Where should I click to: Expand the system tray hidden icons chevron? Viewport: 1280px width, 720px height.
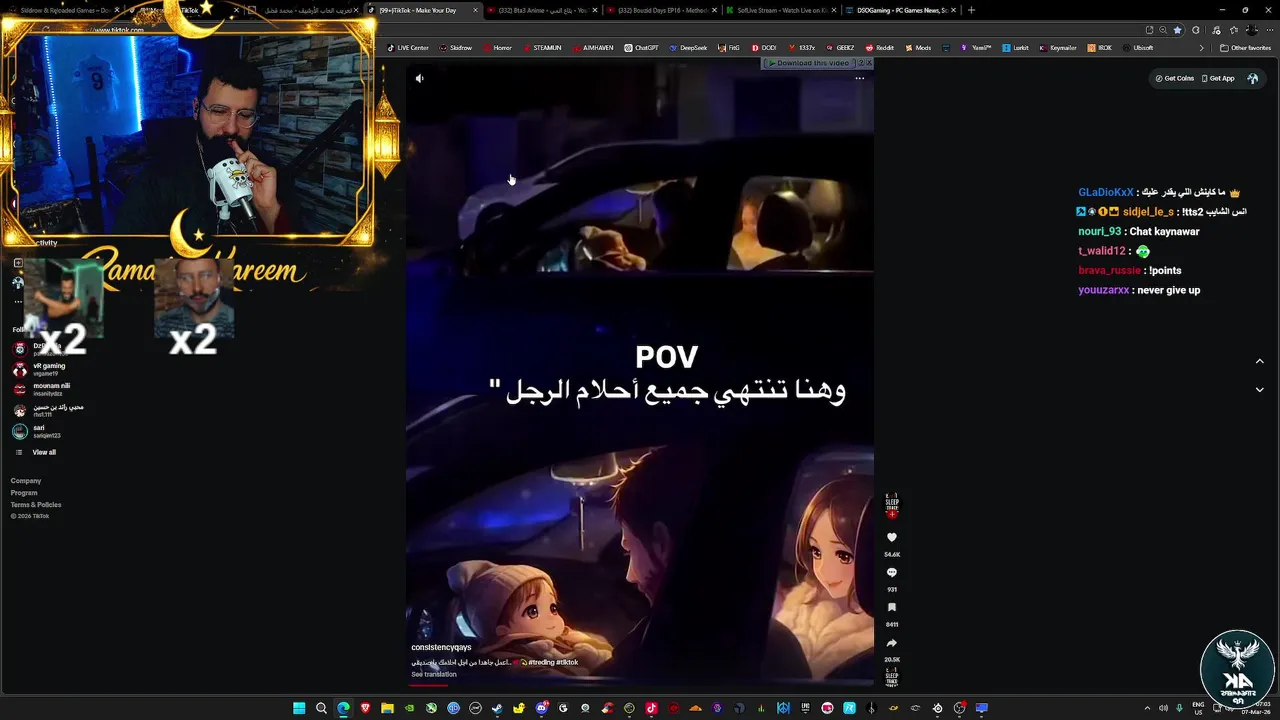(x=1147, y=708)
